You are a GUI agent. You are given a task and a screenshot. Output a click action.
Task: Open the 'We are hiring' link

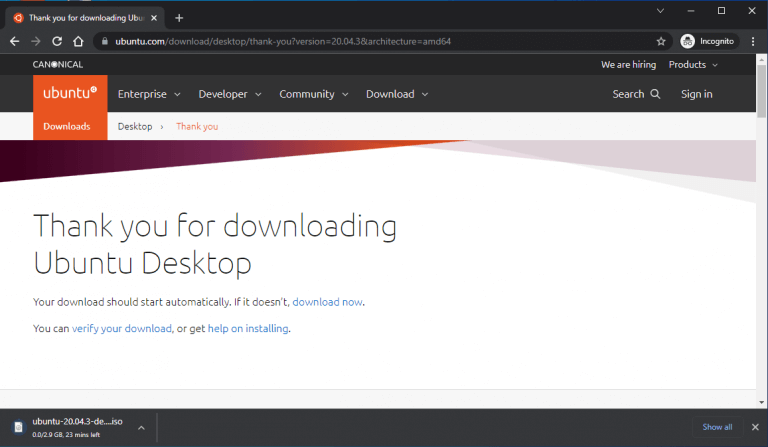pyautogui.click(x=628, y=65)
